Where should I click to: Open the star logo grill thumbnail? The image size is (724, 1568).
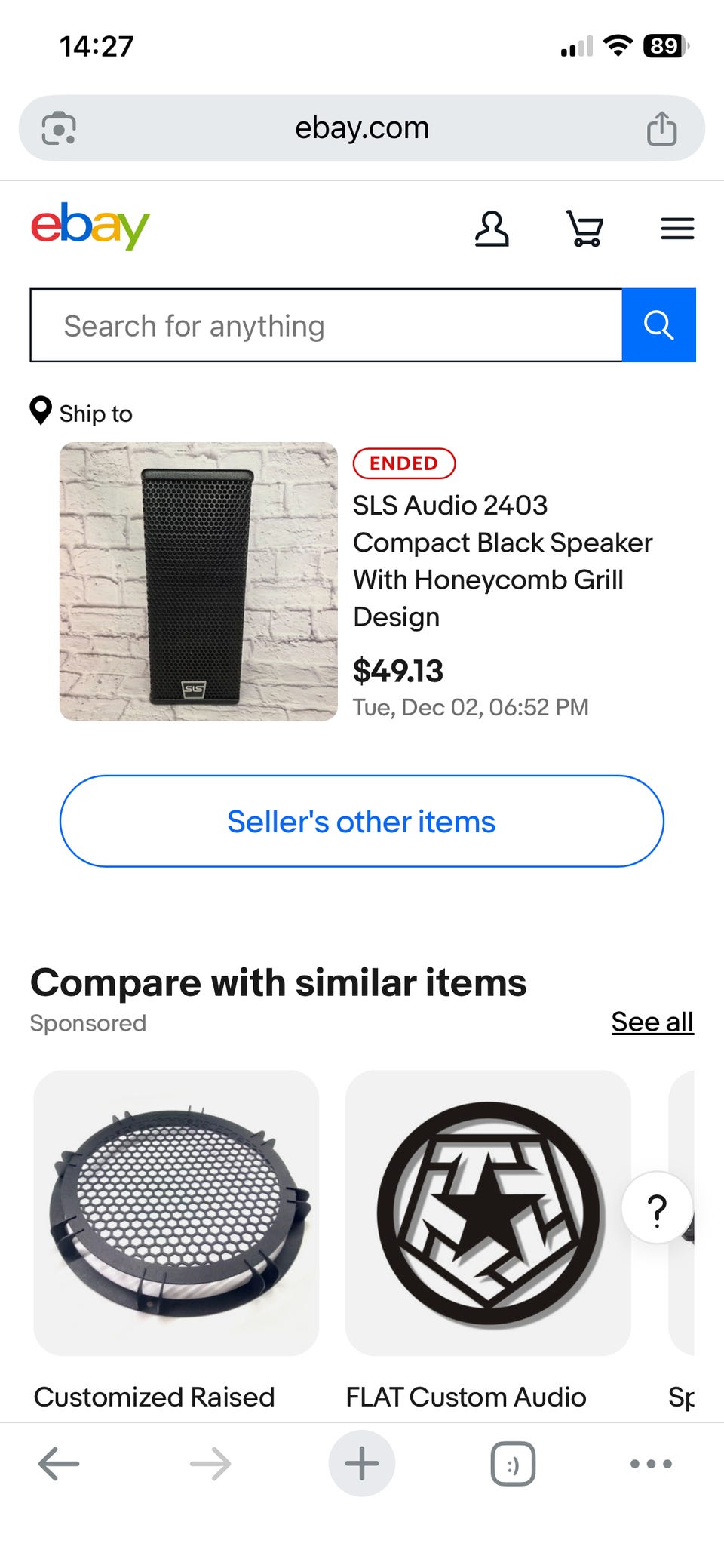[488, 1213]
